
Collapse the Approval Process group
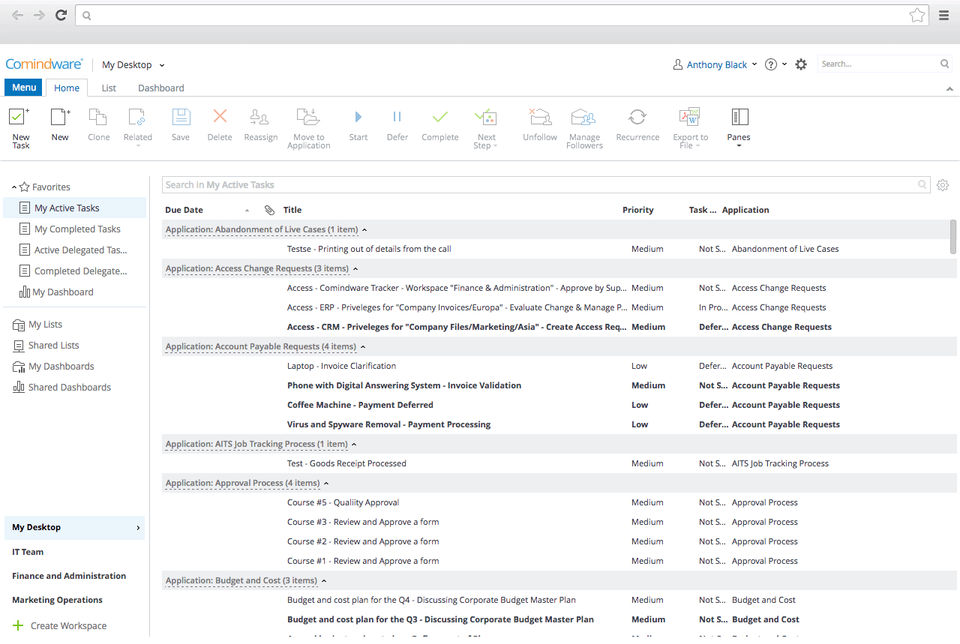tap(326, 483)
